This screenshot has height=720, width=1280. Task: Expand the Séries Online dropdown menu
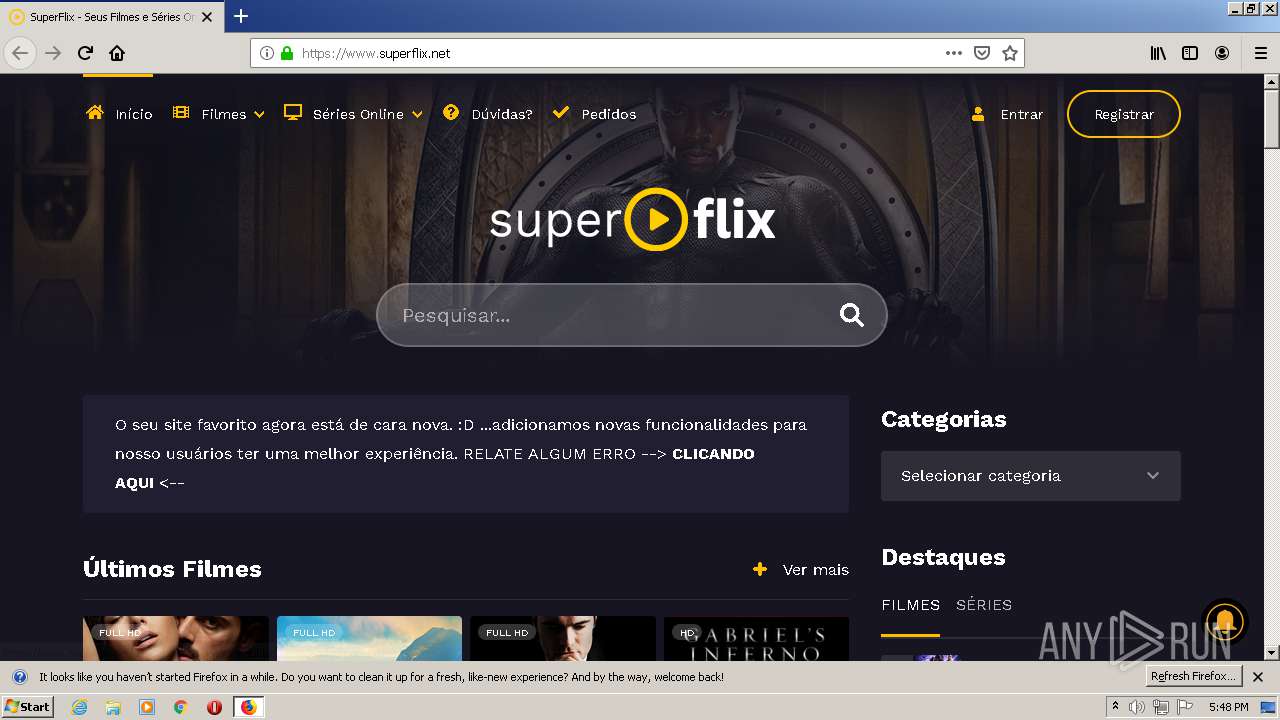353,114
